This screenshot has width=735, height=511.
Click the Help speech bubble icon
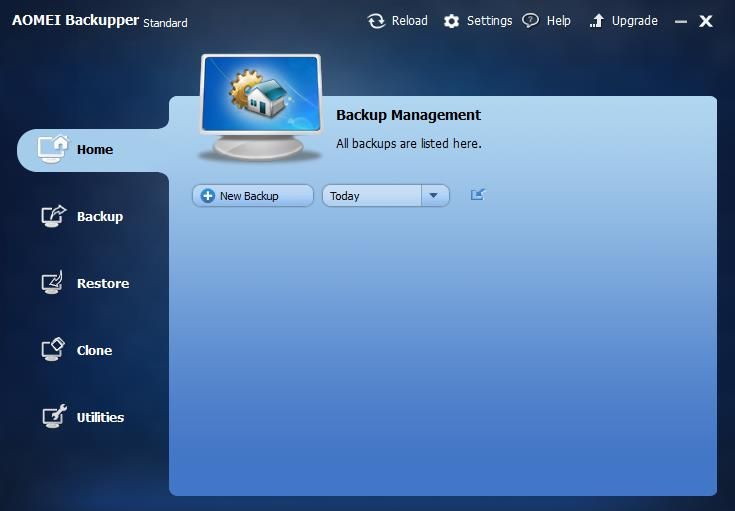531,21
